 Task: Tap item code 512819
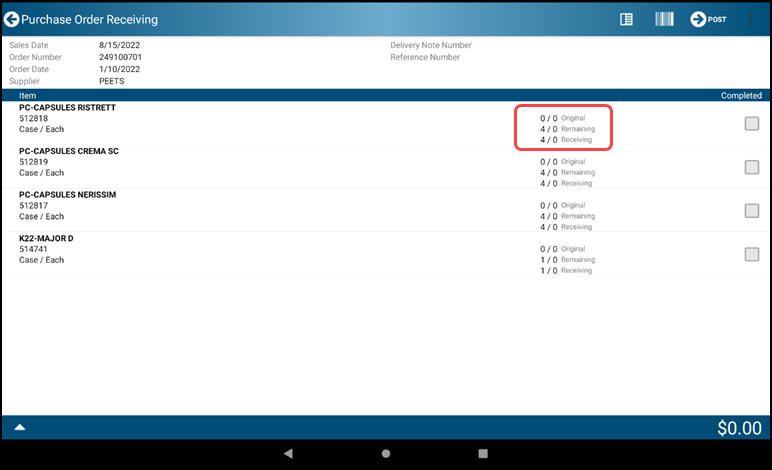pos(33,162)
